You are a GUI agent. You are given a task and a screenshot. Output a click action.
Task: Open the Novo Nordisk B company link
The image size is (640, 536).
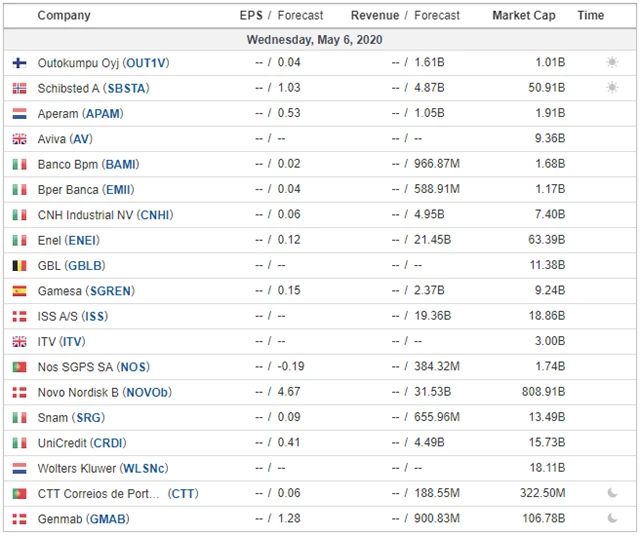(x=84, y=392)
